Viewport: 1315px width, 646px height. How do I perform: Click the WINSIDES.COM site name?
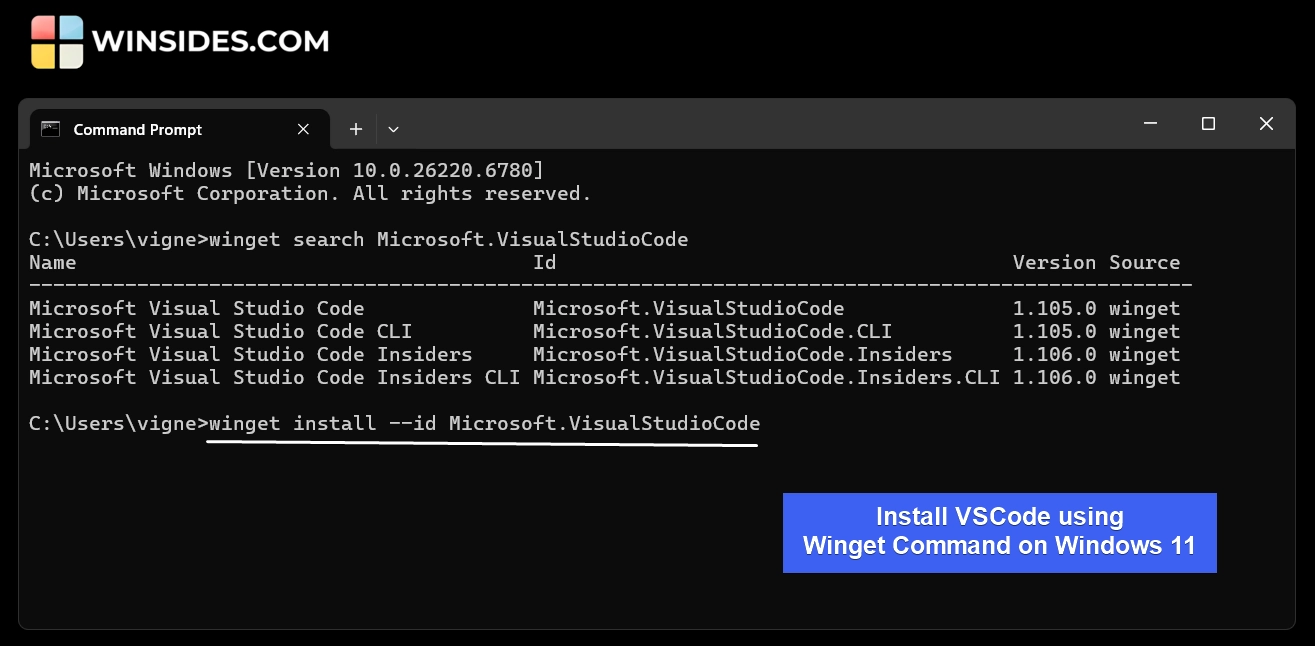pos(210,42)
